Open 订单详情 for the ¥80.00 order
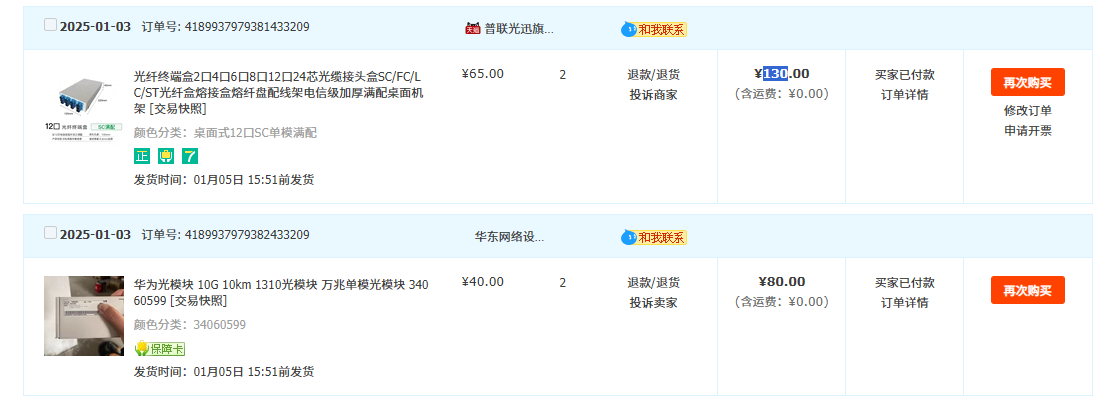 pyautogui.click(x=904, y=303)
